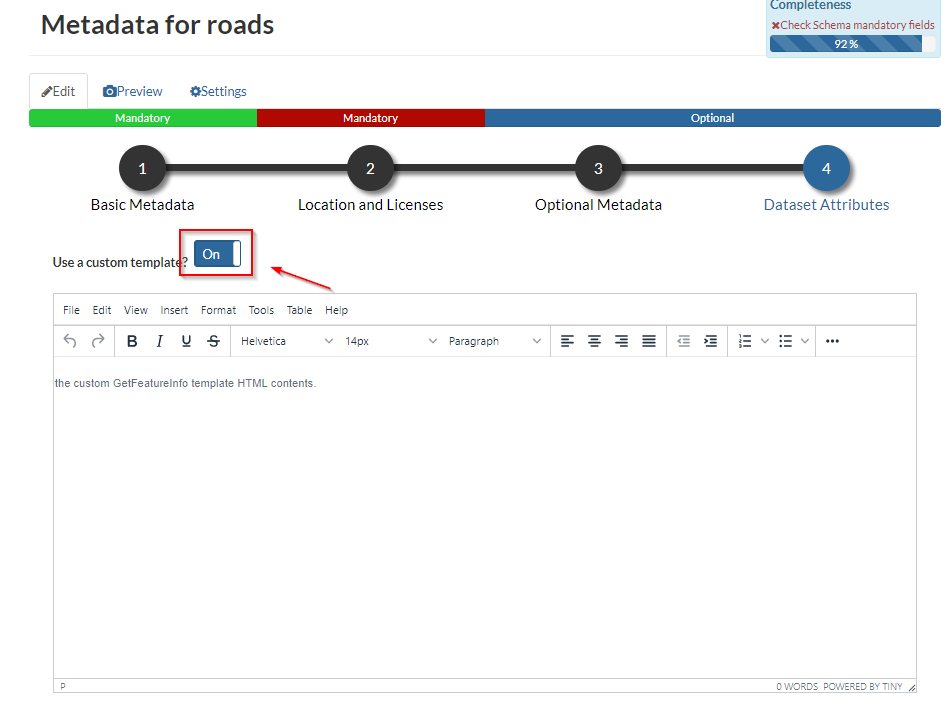The image size is (950, 711).
Task: Apply bold formatting to text
Action: point(131,341)
